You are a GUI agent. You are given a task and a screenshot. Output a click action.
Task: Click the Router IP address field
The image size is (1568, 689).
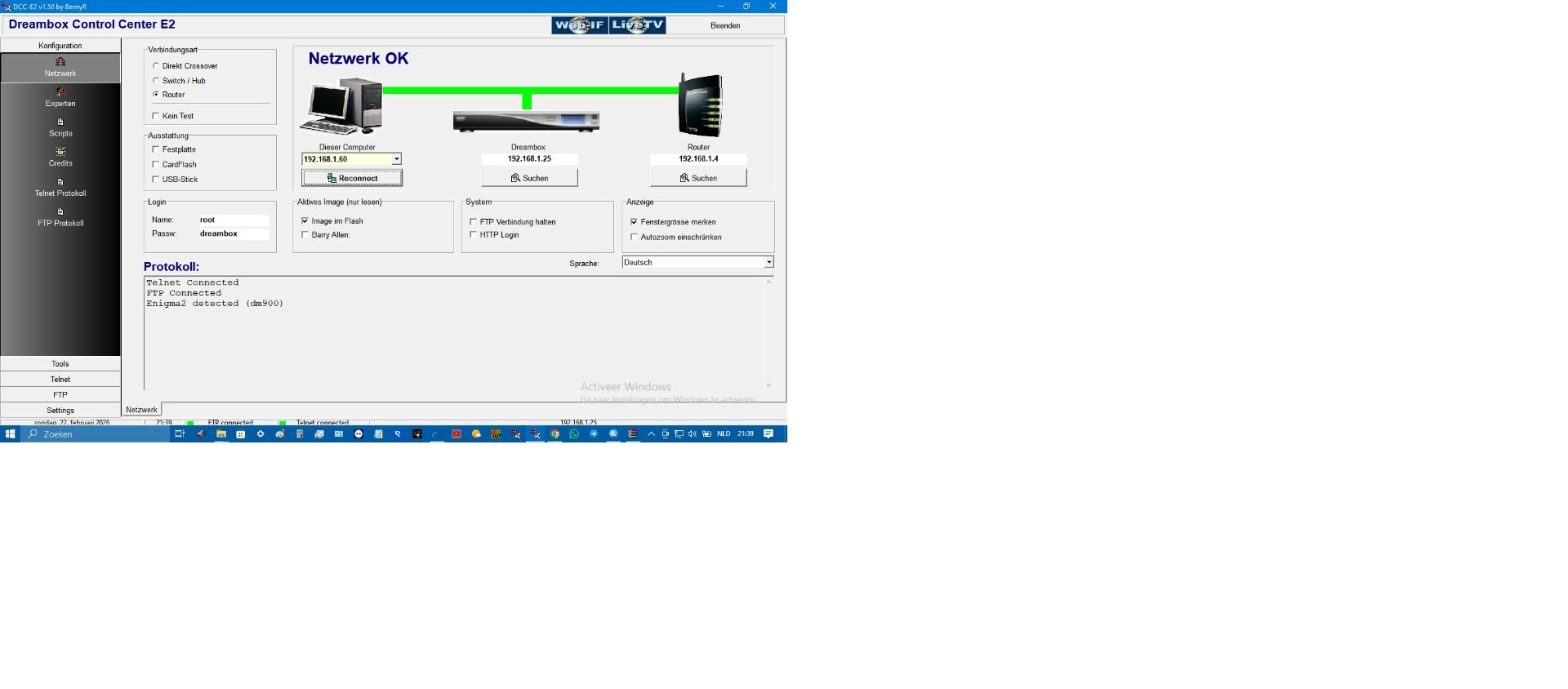coord(698,159)
